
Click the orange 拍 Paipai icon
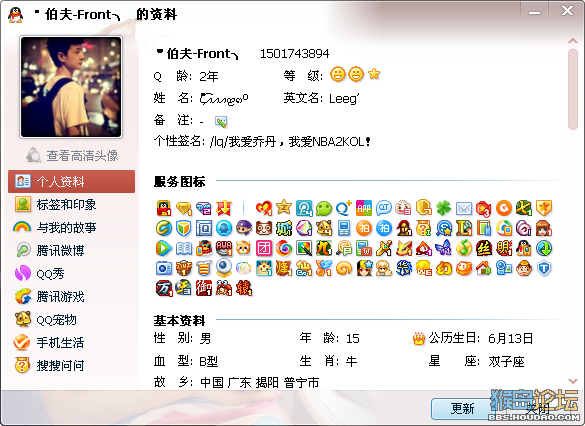point(364,228)
